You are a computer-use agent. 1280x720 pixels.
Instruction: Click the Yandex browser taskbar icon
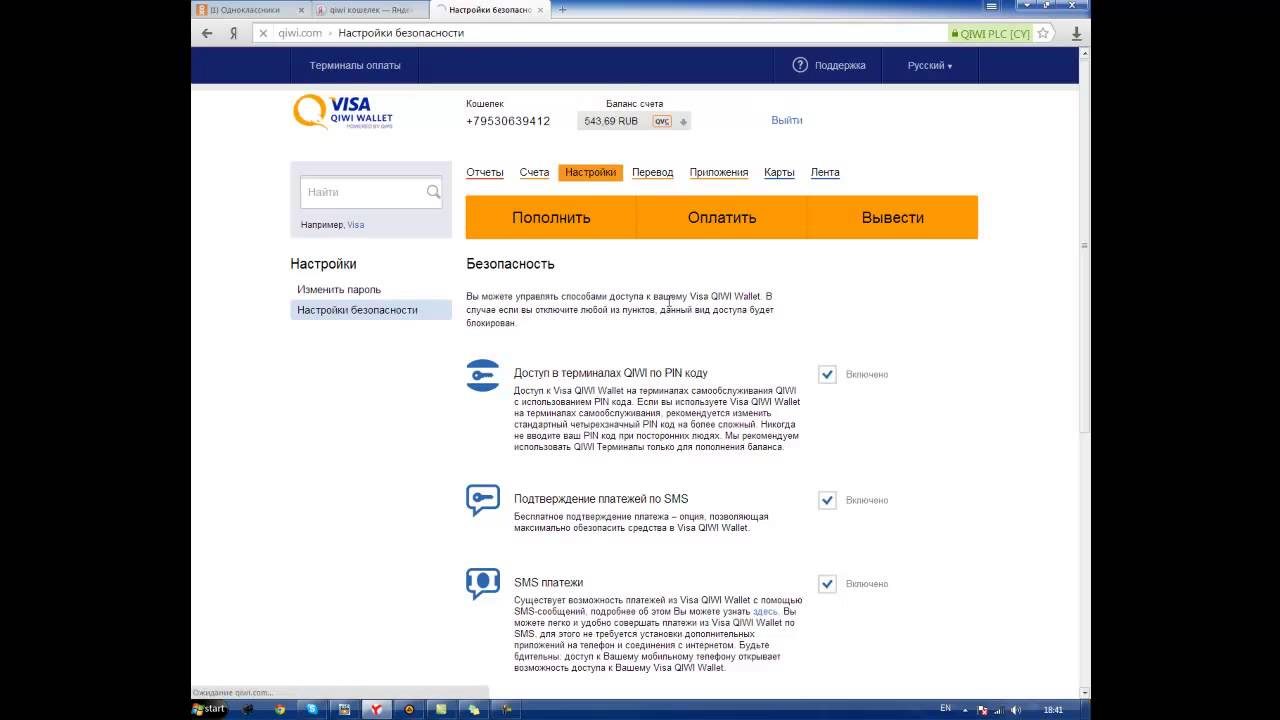click(376, 709)
